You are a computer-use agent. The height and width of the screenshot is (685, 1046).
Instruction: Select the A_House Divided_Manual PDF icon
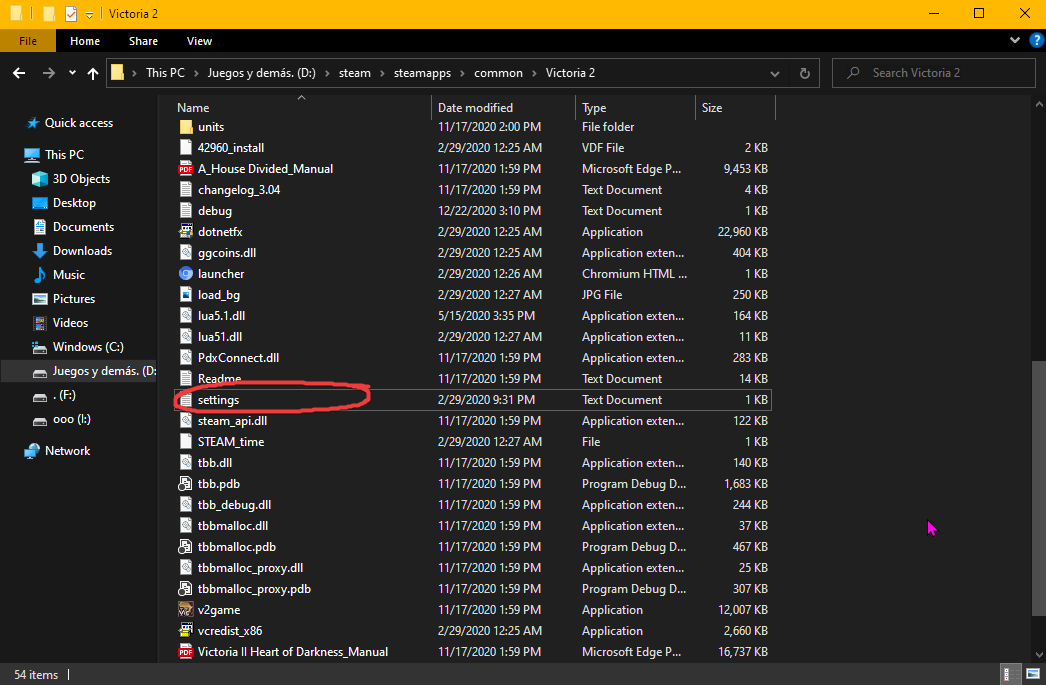pos(186,169)
